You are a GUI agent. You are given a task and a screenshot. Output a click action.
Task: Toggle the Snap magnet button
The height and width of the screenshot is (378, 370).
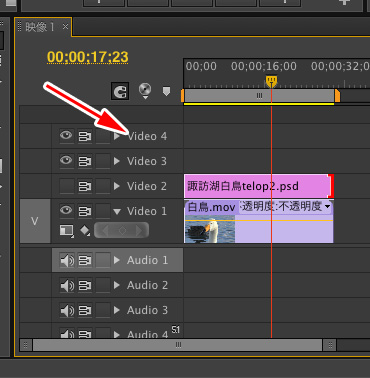(x=120, y=92)
